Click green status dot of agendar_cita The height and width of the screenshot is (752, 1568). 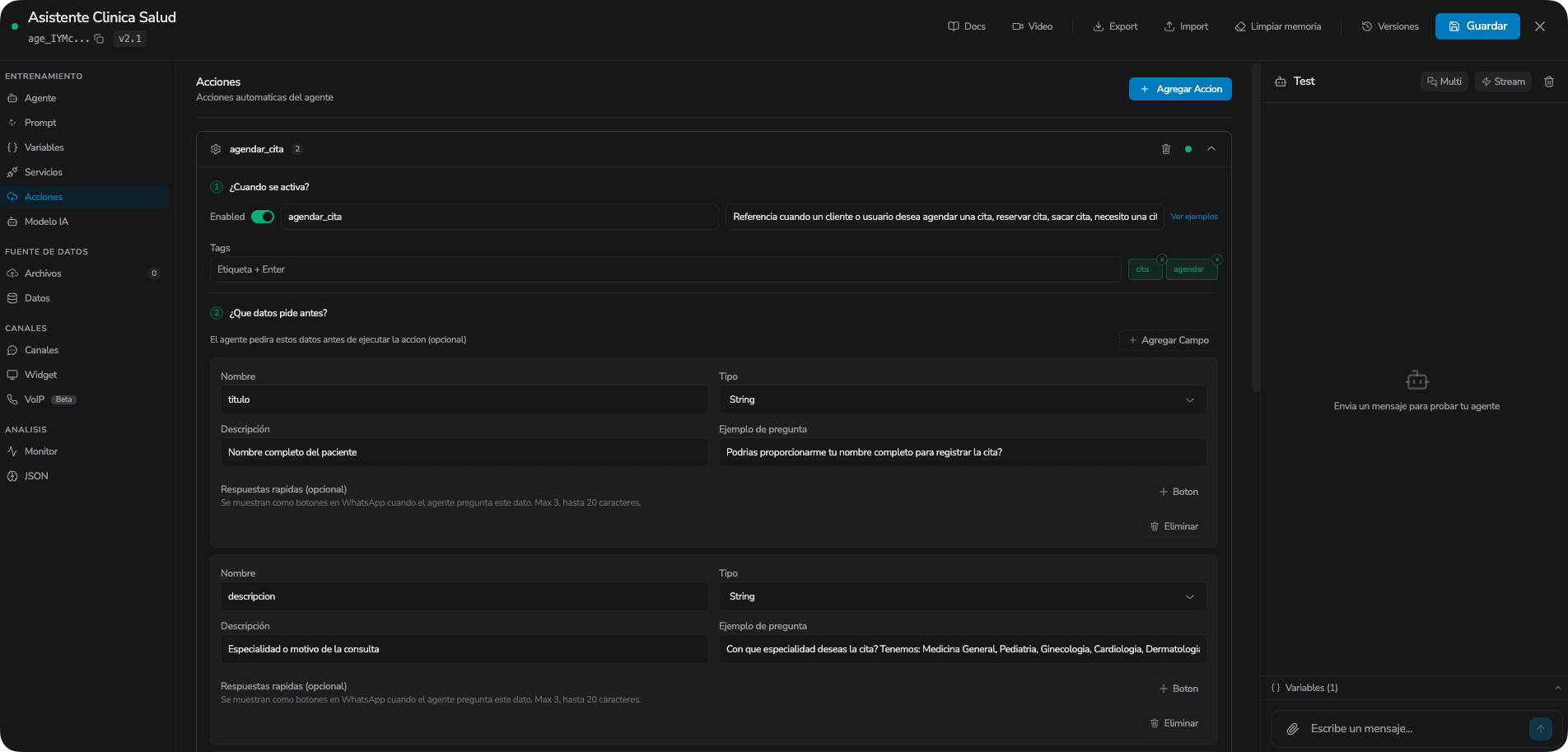pyautogui.click(x=1188, y=149)
